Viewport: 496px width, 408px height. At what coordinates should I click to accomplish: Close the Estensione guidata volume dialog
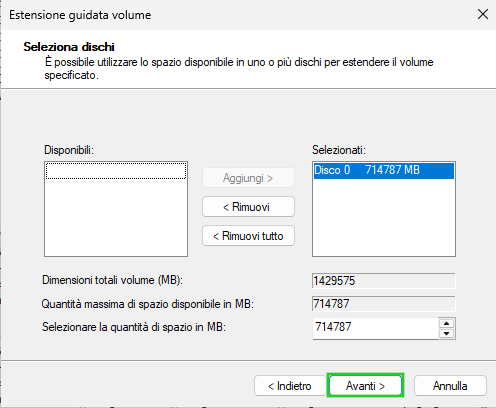[x=483, y=14]
